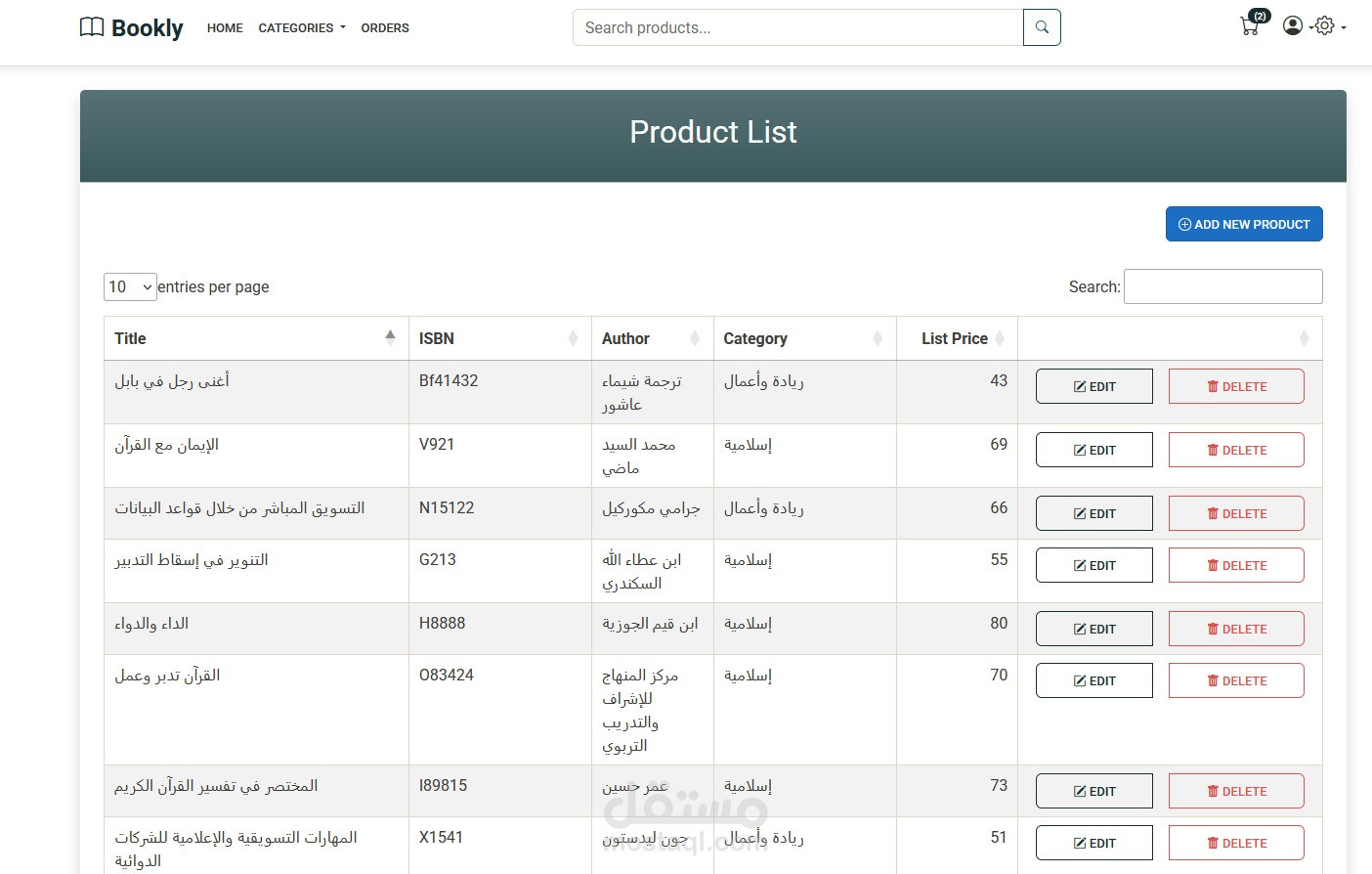Edit the book with ISBN Bf41432
Image resolution: width=1372 pixels, height=874 pixels.
pos(1093,386)
